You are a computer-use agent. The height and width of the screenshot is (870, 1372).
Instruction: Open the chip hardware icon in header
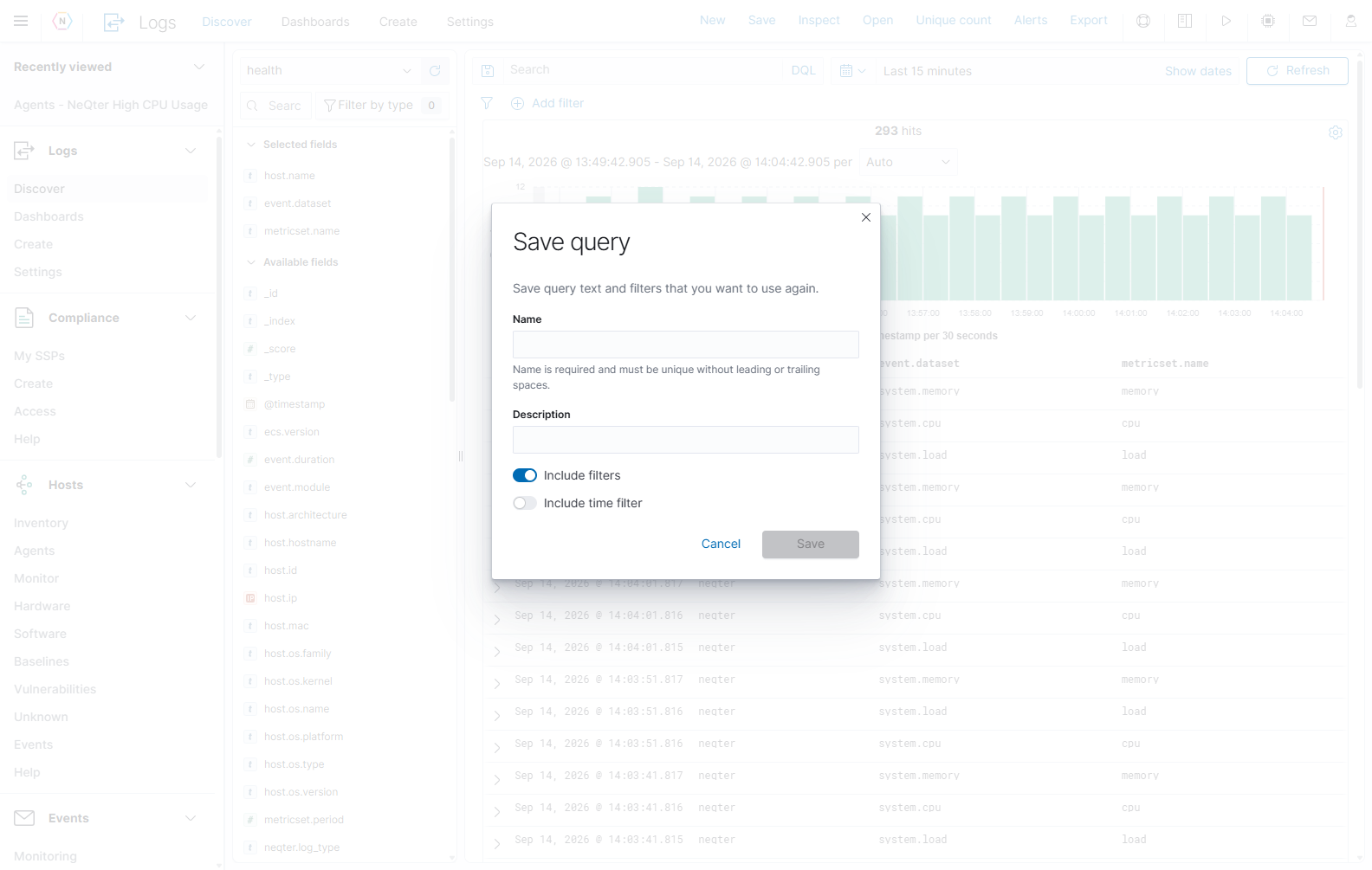[x=1268, y=21]
